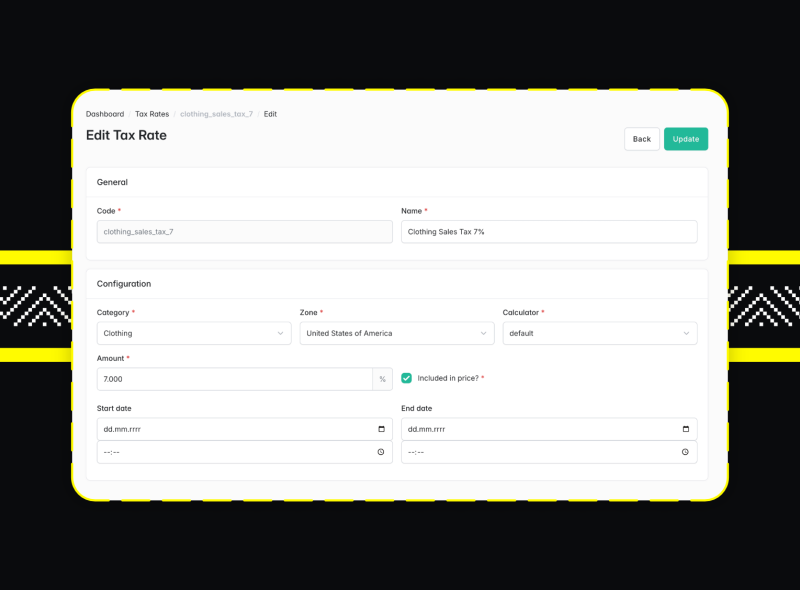The image size is (800, 590).
Task: Click inside the Name field showing Clothing Sales Tax 7%
Action: (548, 231)
